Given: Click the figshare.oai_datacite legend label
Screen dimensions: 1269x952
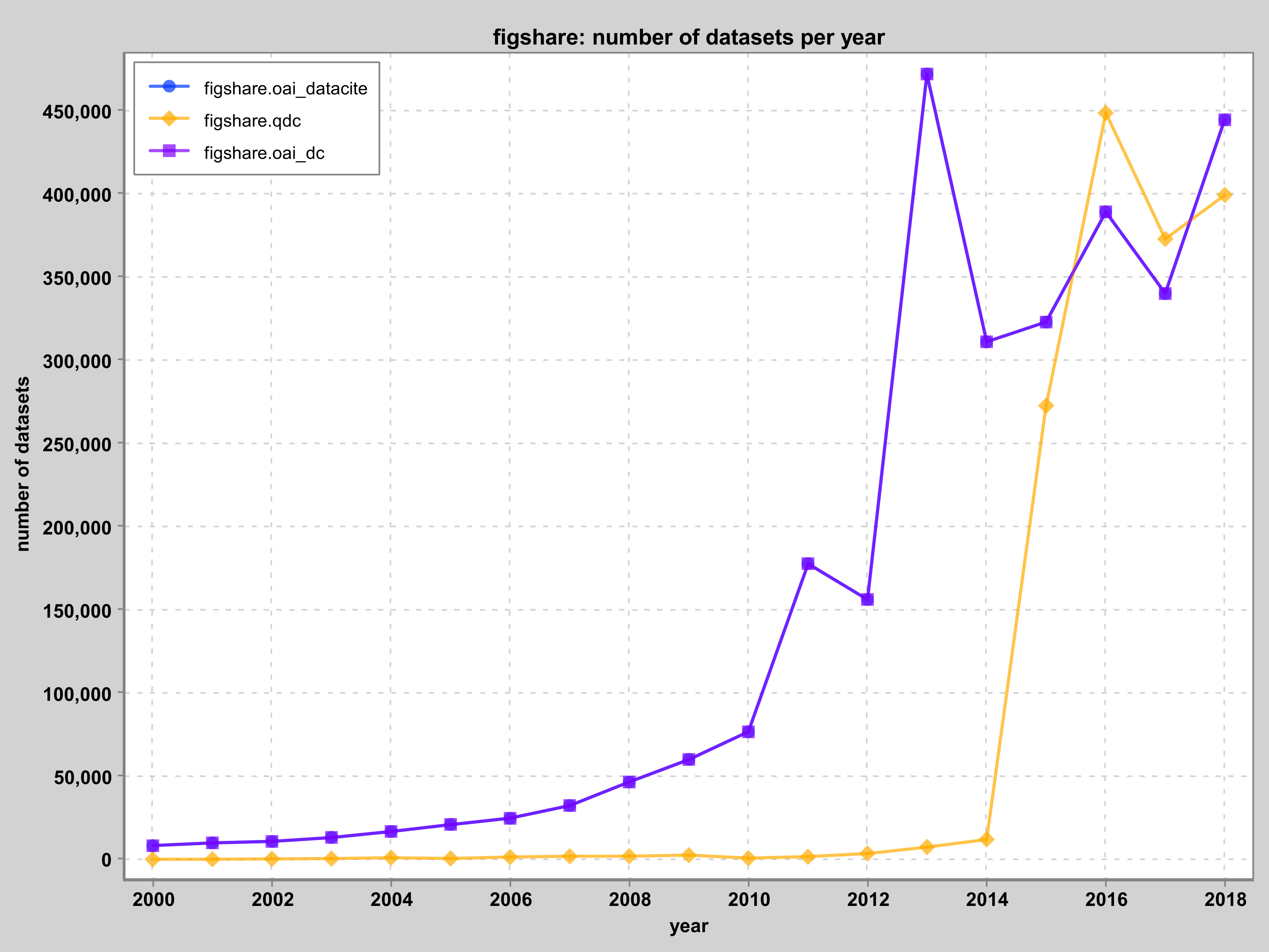Looking at the screenshot, I should tap(285, 89).
